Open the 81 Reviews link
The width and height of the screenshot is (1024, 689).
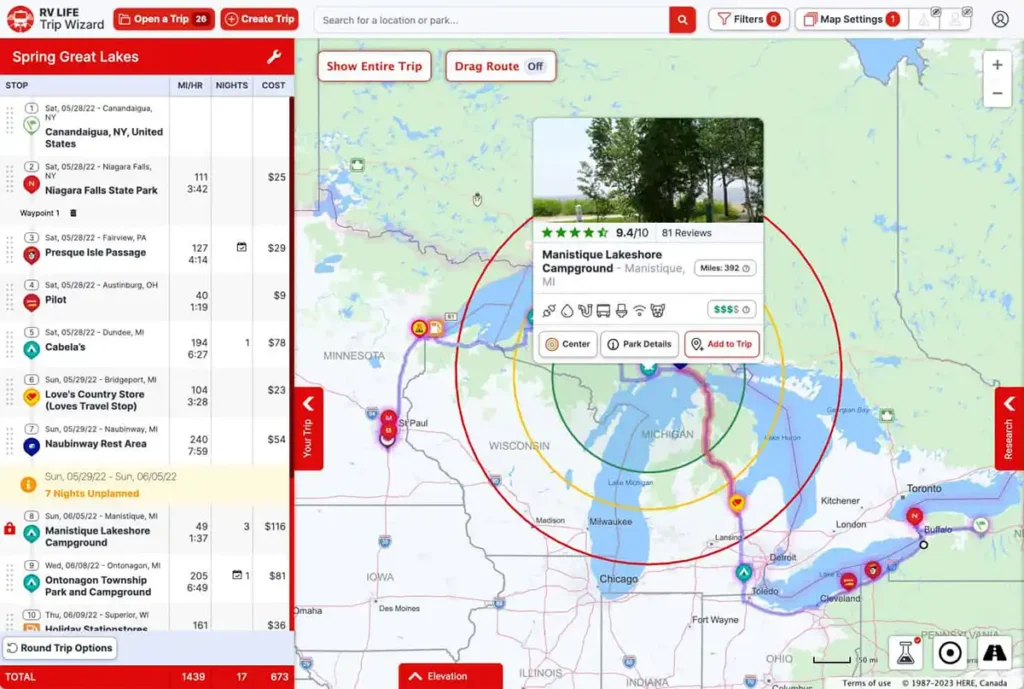pos(686,233)
